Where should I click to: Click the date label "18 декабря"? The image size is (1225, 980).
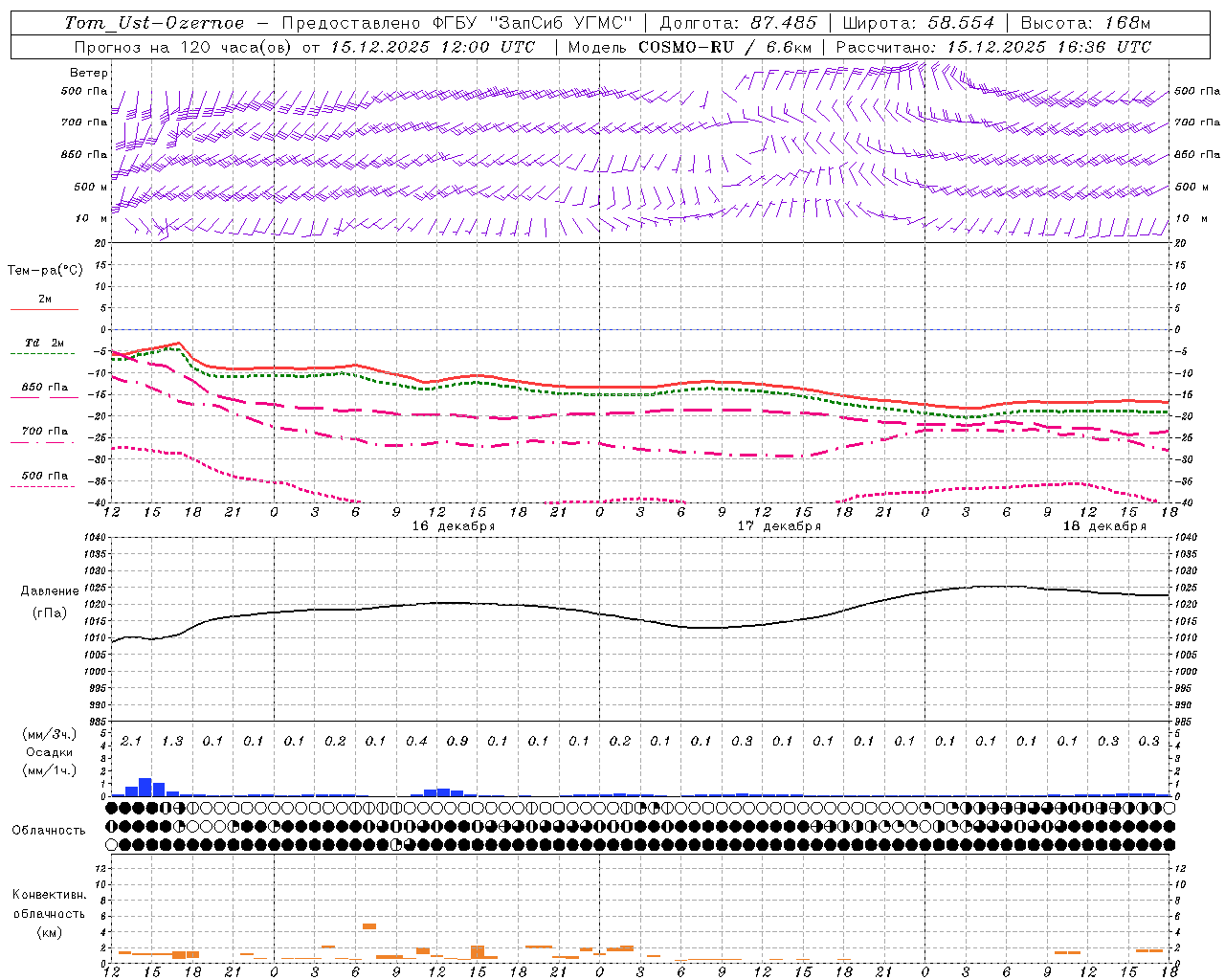coord(1104,526)
